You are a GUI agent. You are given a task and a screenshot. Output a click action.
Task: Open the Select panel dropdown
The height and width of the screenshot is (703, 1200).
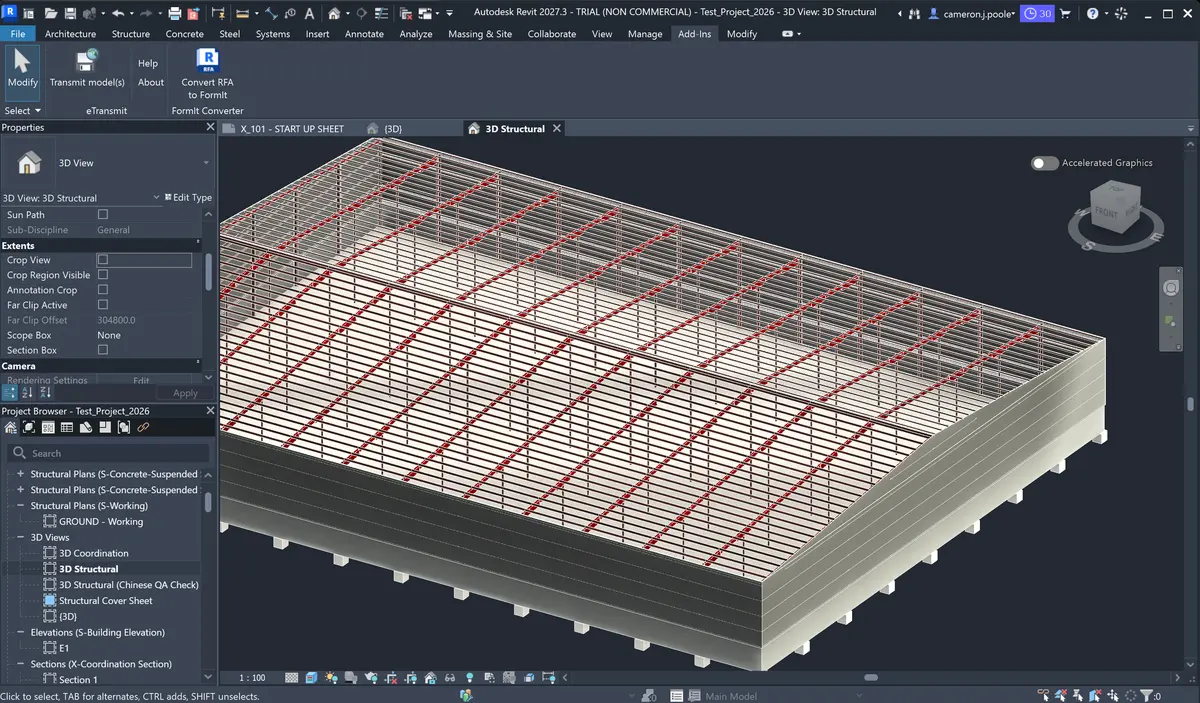tap(23, 111)
